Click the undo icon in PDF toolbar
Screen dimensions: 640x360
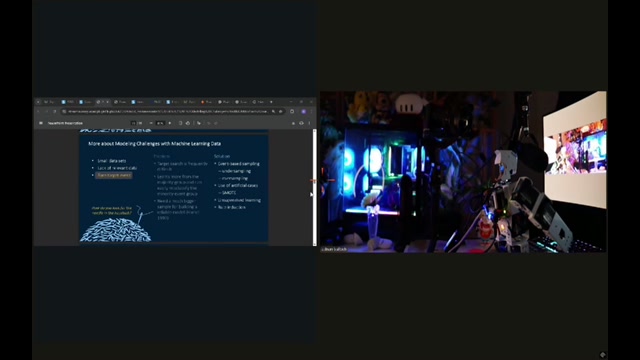(209, 123)
